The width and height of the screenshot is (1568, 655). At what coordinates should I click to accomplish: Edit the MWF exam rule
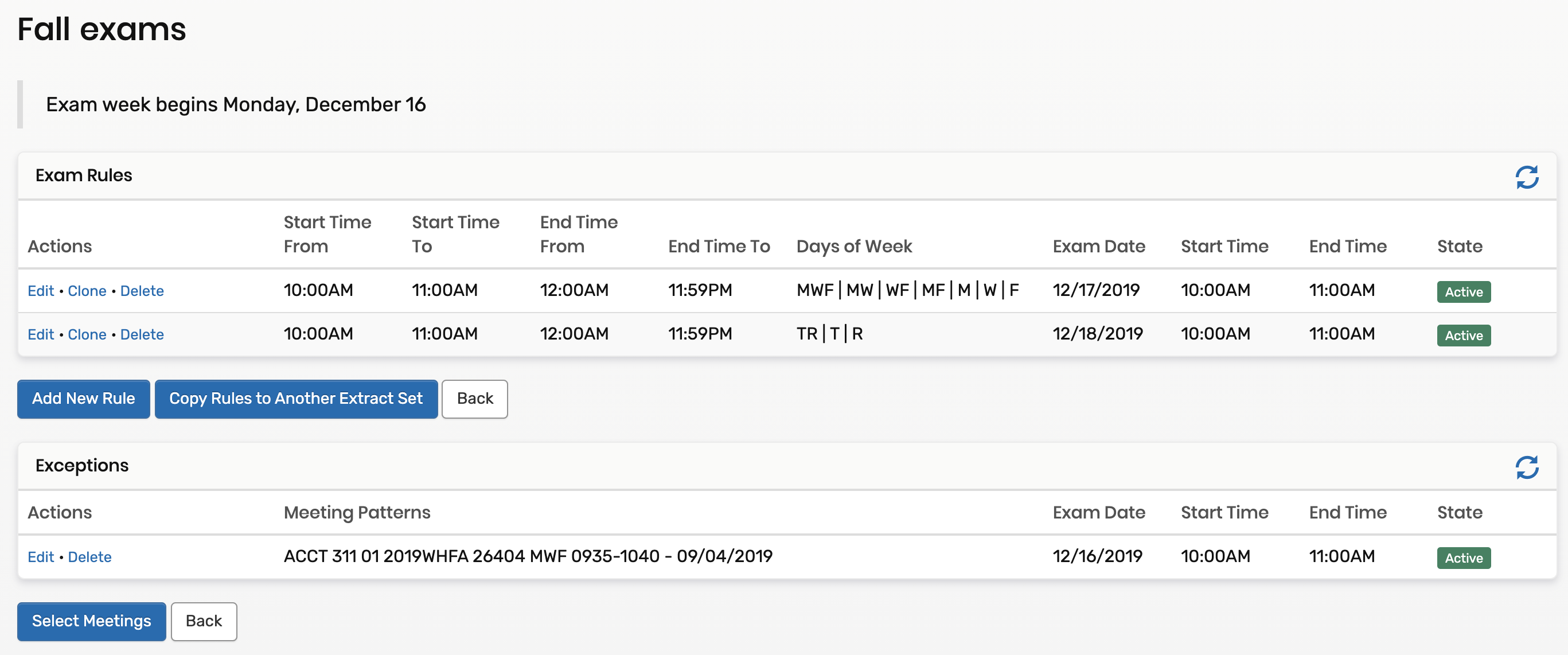[x=41, y=291]
